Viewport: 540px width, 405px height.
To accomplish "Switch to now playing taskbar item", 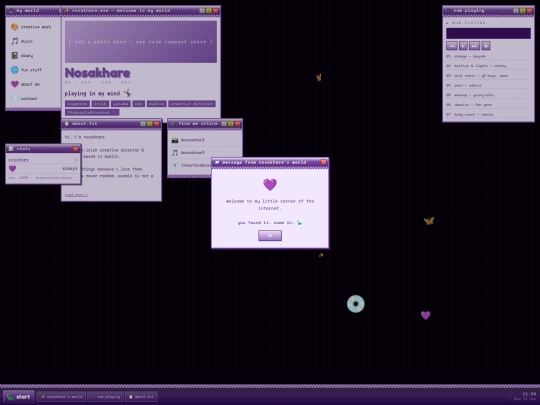I will click(x=105, y=397).
